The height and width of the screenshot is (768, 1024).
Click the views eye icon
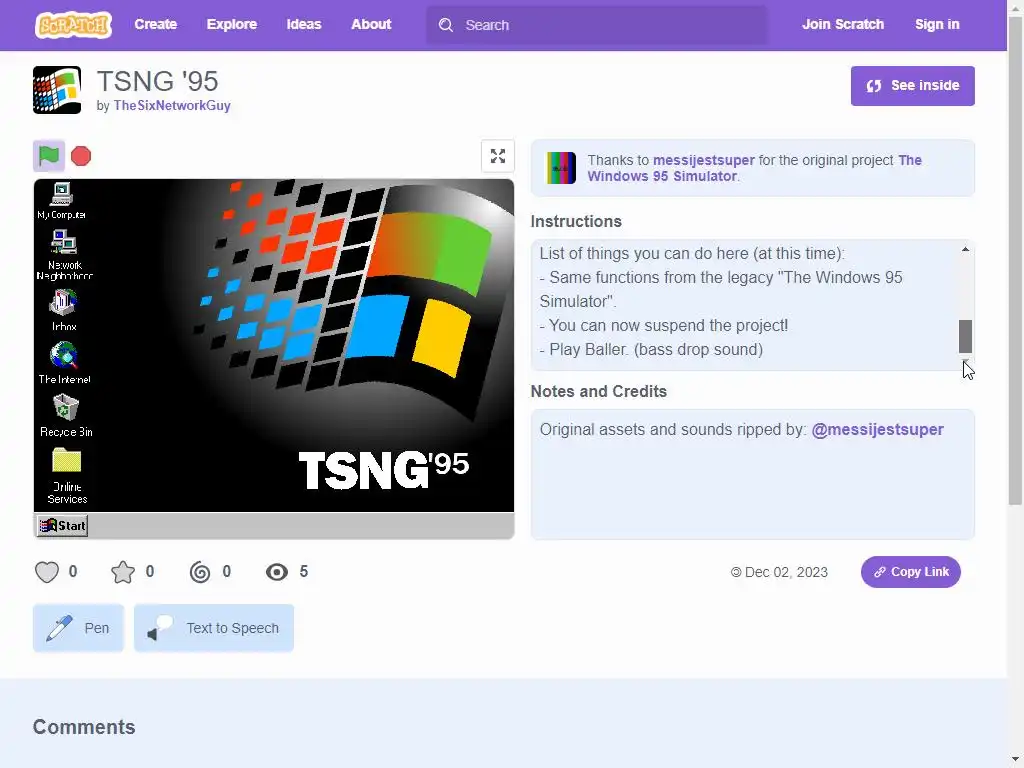click(x=277, y=572)
